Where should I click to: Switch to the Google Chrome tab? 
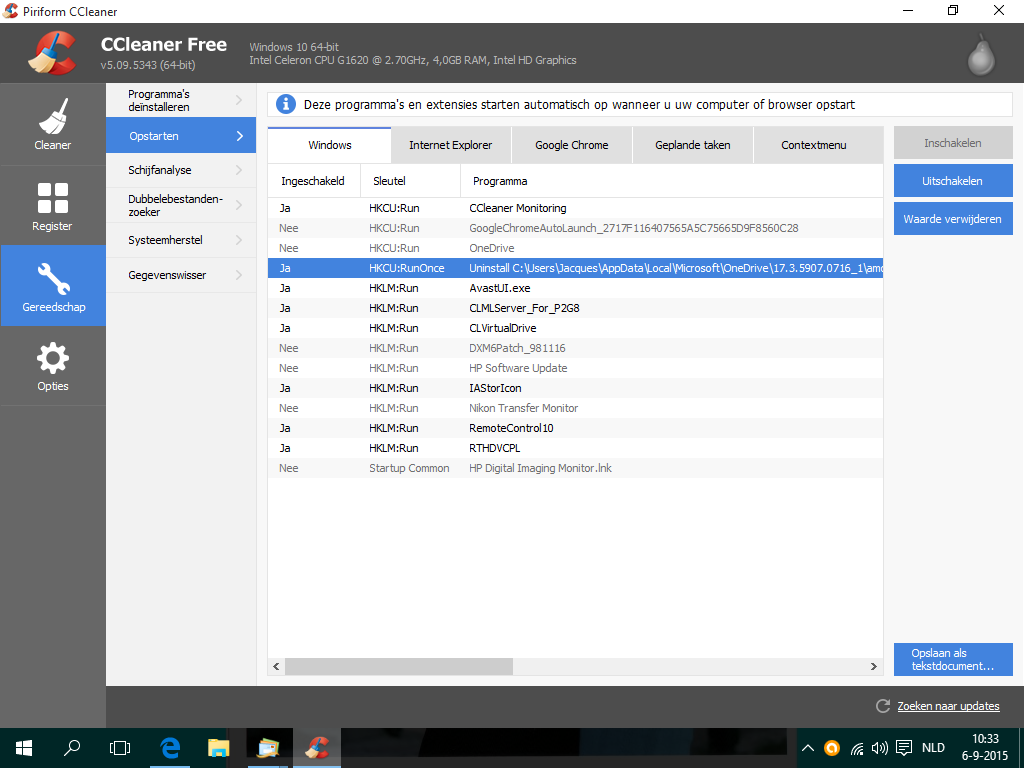point(571,145)
